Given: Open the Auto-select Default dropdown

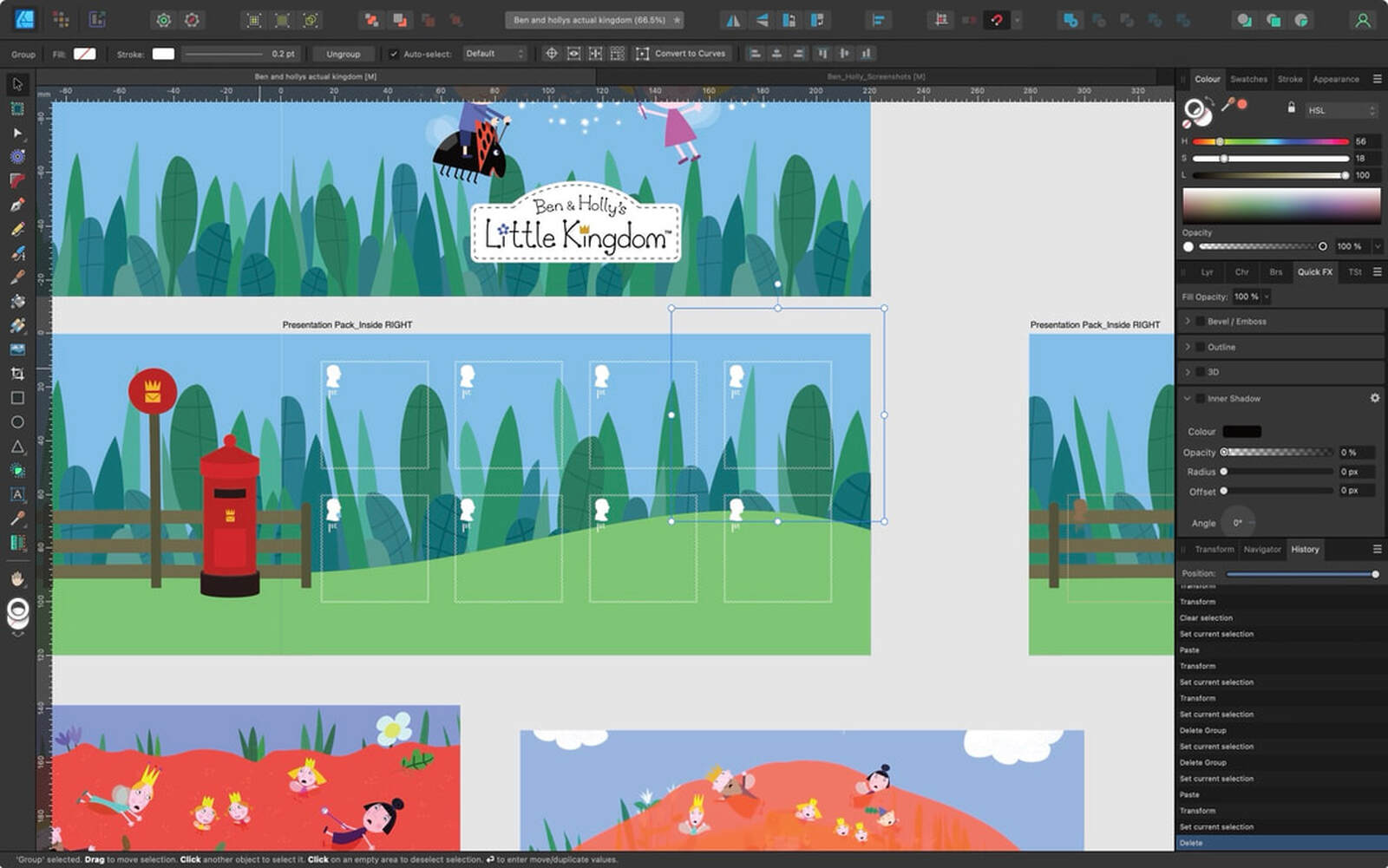Looking at the screenshot, I should pyautogui.click(x=494, y=54).
